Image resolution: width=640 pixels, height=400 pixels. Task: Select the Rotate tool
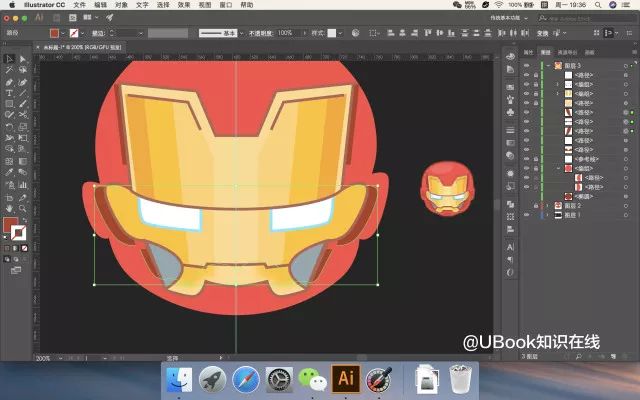(9, 127)
